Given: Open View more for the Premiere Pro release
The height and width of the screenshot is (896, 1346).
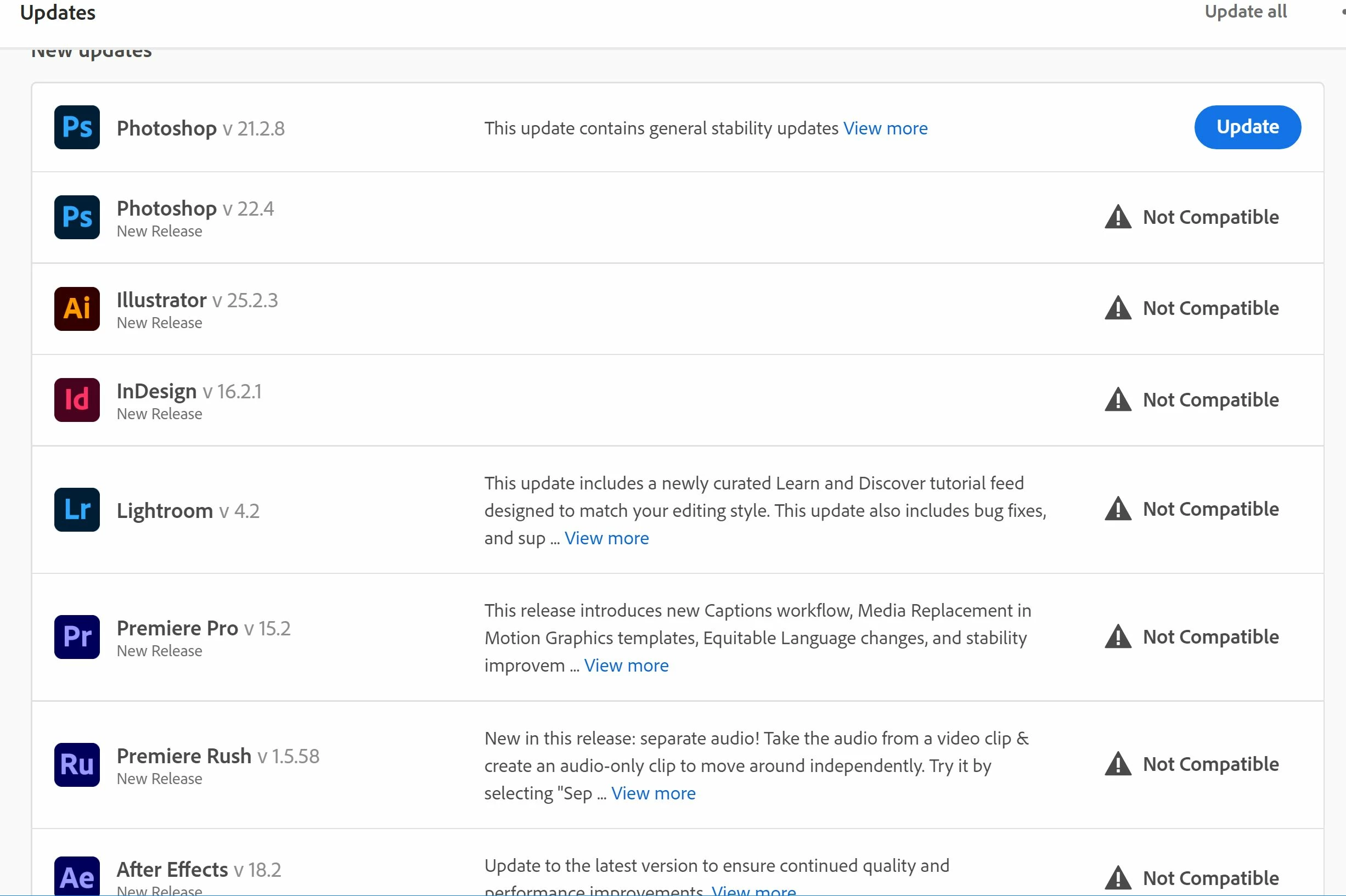Looking at the screenshot, I should (626, 666).
